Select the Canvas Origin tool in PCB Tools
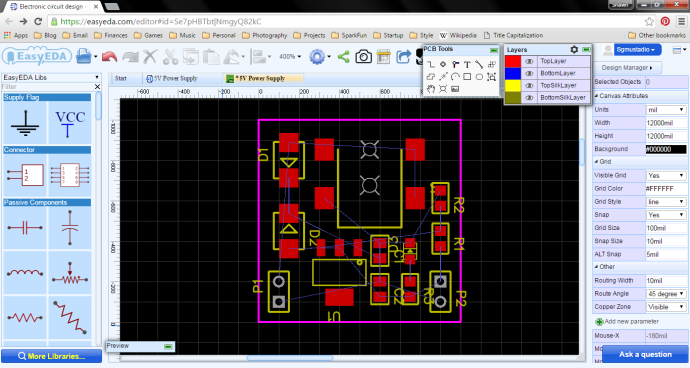Image resolution: width=690 pixels, height=368 pixels. click(x=492, y=77)
